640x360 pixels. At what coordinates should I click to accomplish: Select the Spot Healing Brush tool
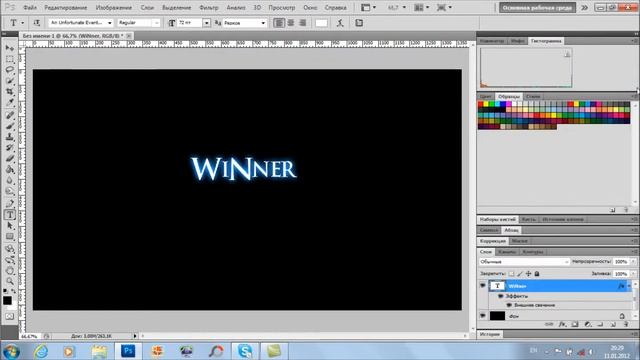tap(10, 115)
